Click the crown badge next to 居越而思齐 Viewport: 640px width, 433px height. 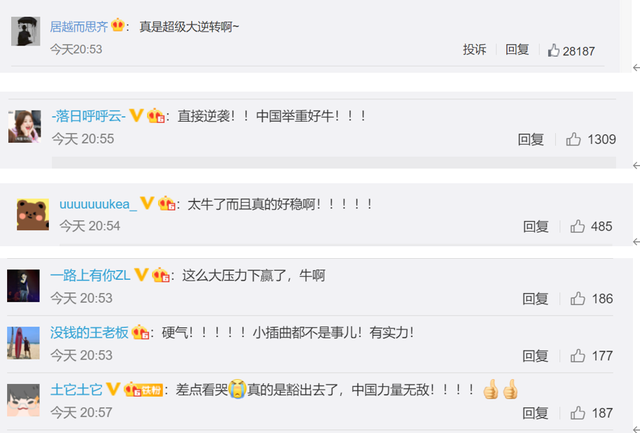click(x=118, y=25)
